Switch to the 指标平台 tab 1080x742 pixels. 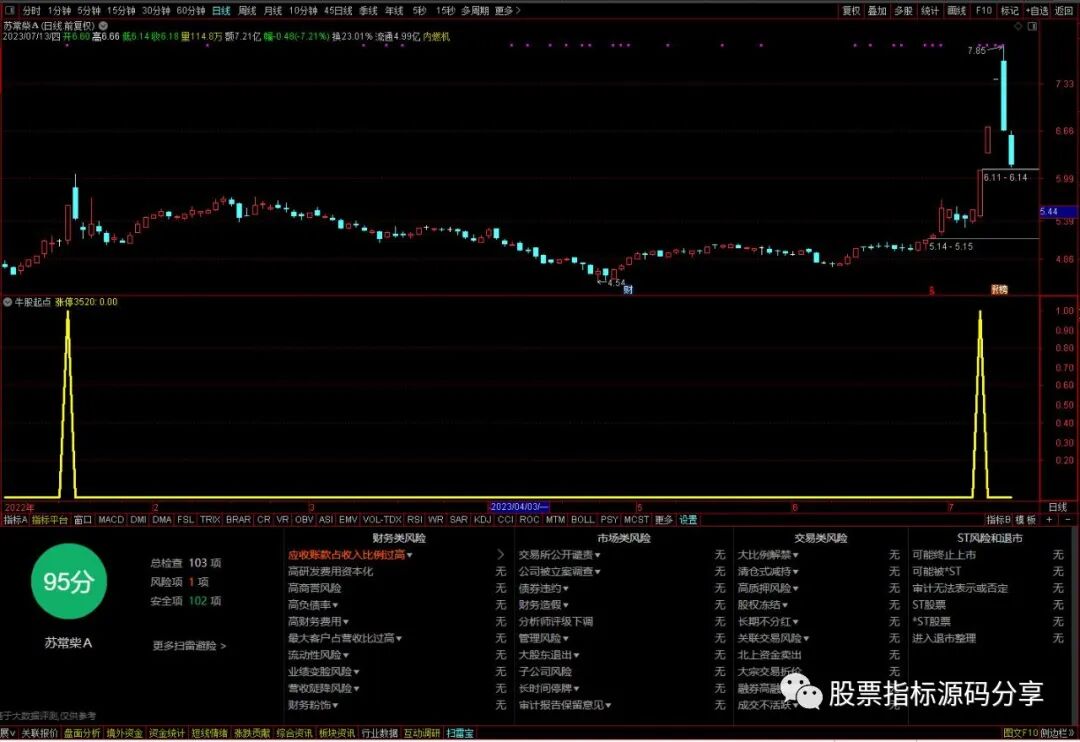[x=50, y=519]
